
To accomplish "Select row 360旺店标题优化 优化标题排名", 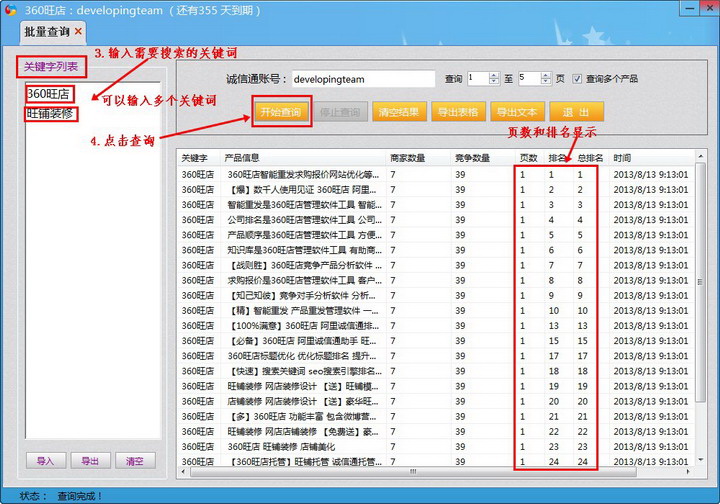I will pyautogui.click(x=436, y=357).
